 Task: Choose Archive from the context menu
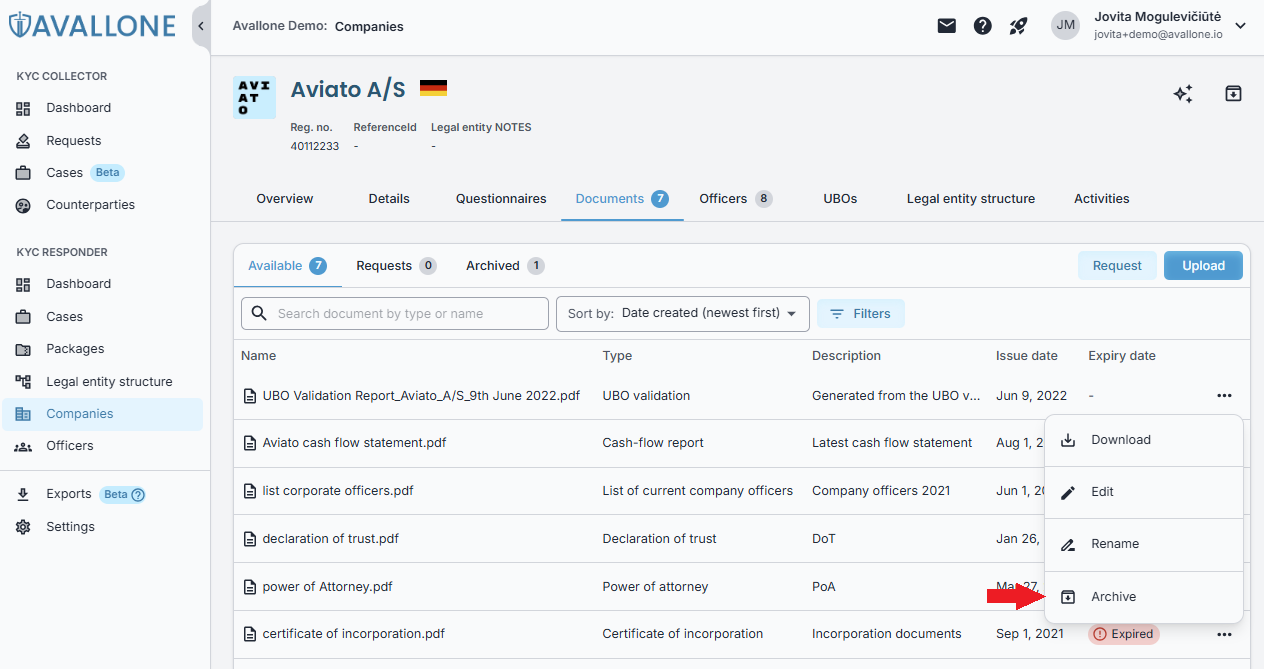[1144, 597]
